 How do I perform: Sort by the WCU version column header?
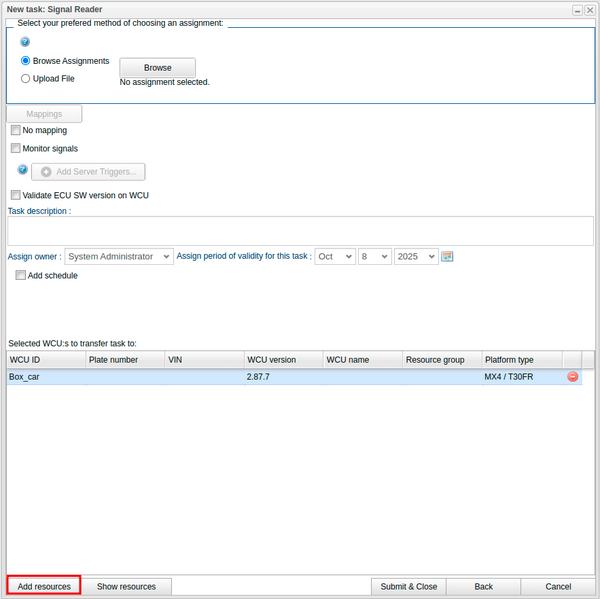coord(283,359)
